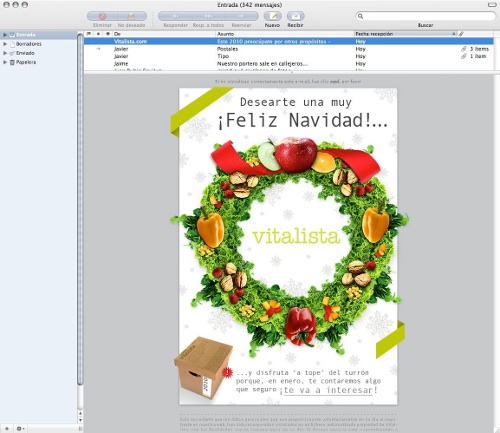Click the sidebar vertical scrollbar thumb
The image size is (500, 433).
coord(80,208)
